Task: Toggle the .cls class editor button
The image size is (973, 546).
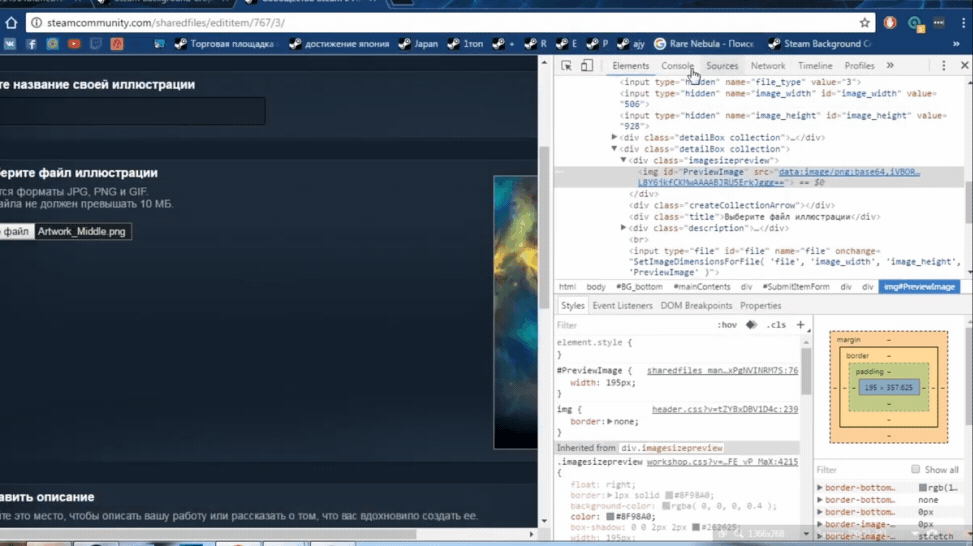Action: tap(776, 325)
